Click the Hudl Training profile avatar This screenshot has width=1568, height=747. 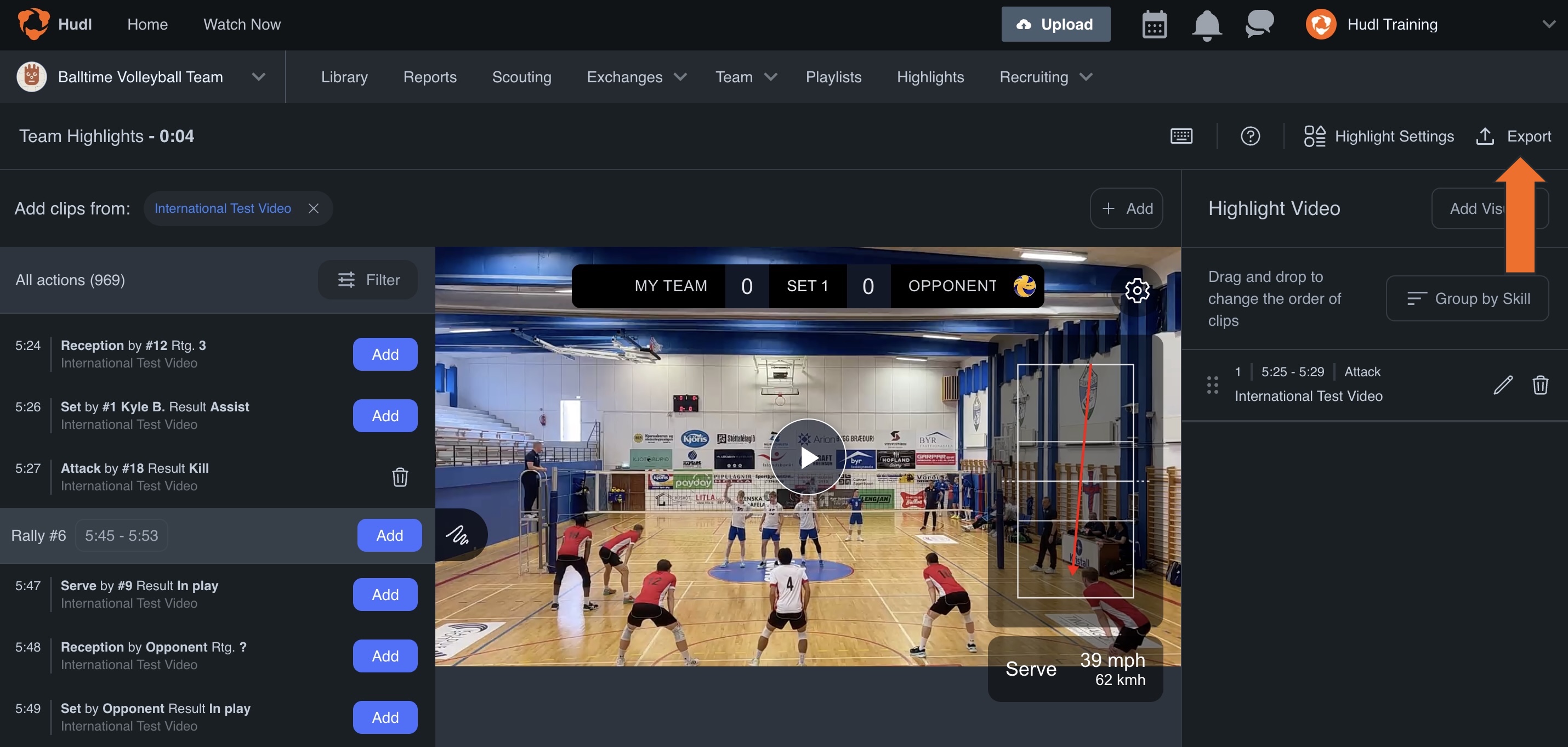coord(1320,24)
